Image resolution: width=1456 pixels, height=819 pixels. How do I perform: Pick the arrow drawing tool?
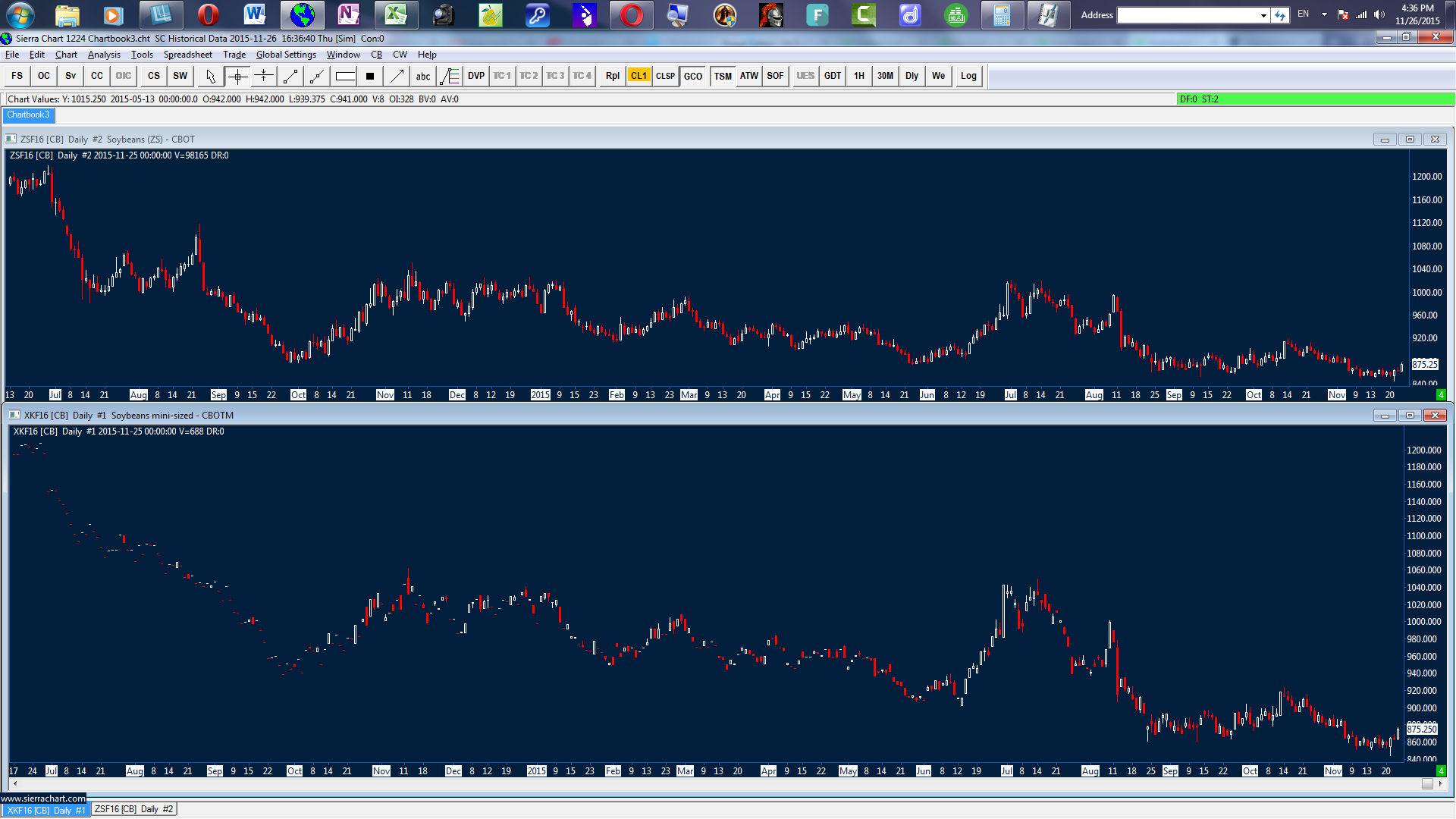click(x=397, y=76)
